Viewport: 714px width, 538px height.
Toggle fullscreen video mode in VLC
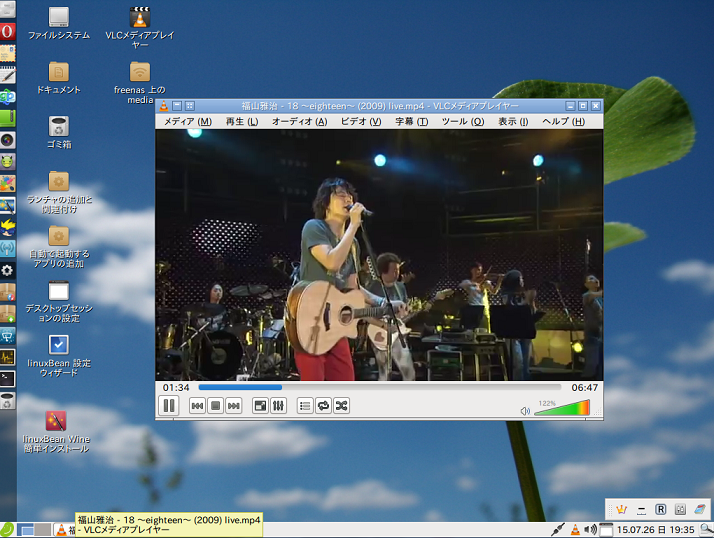[260, 405]
